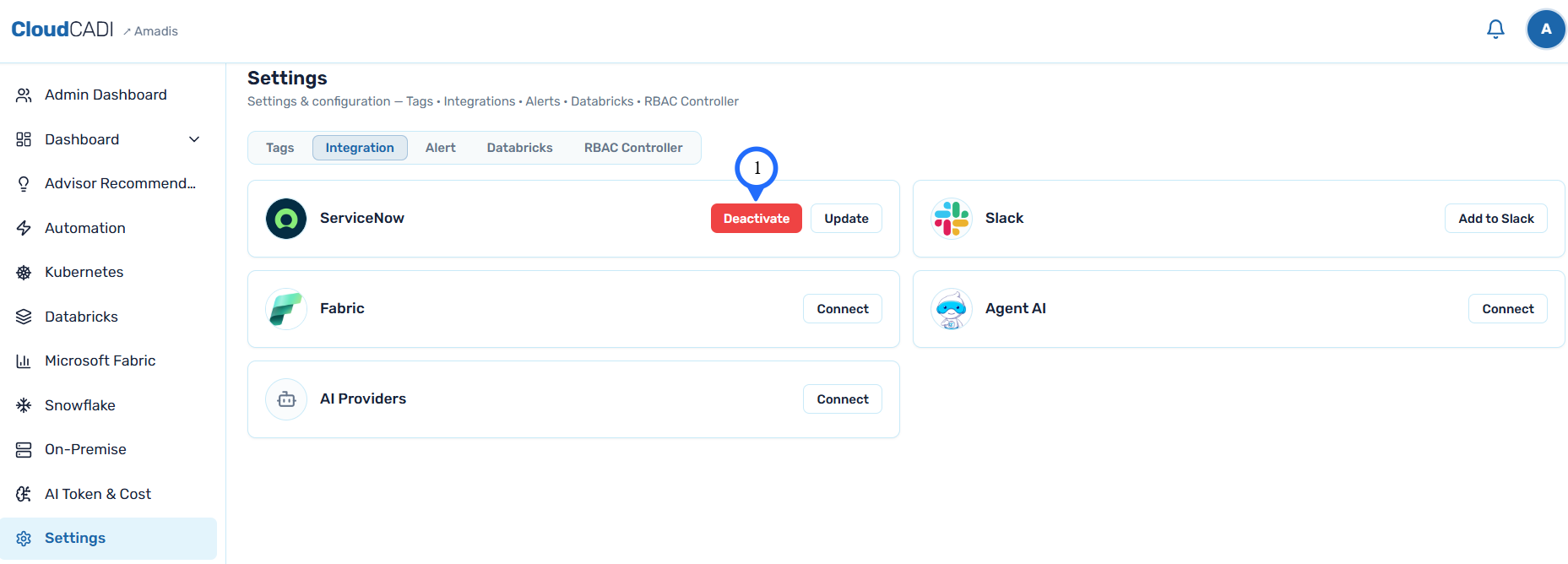Click the Databricks layers icon

[x=24, y=317]
